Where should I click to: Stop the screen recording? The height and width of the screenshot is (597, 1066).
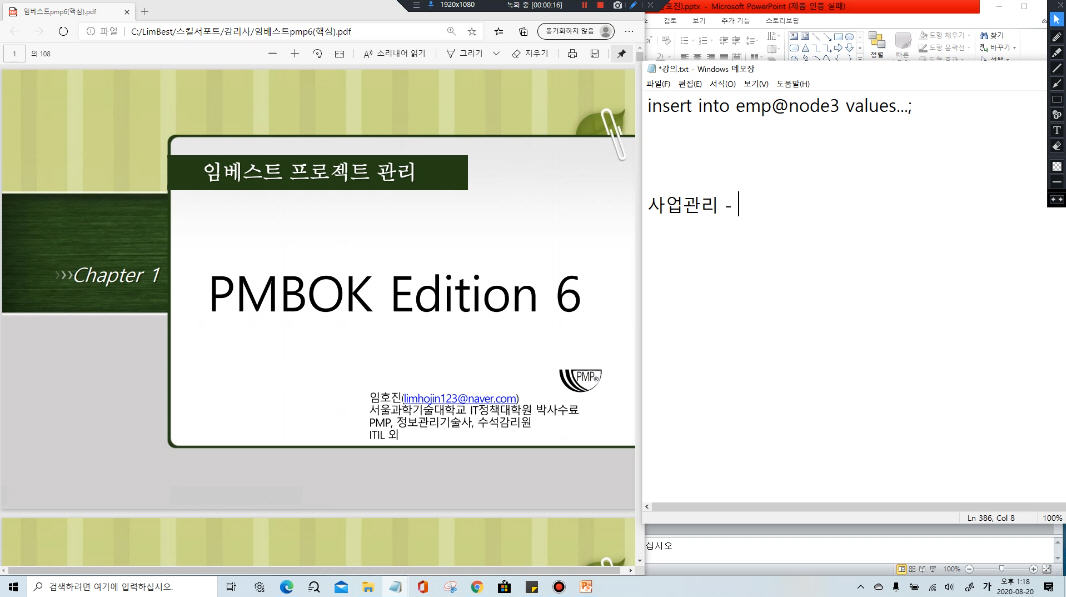(600, 5)
